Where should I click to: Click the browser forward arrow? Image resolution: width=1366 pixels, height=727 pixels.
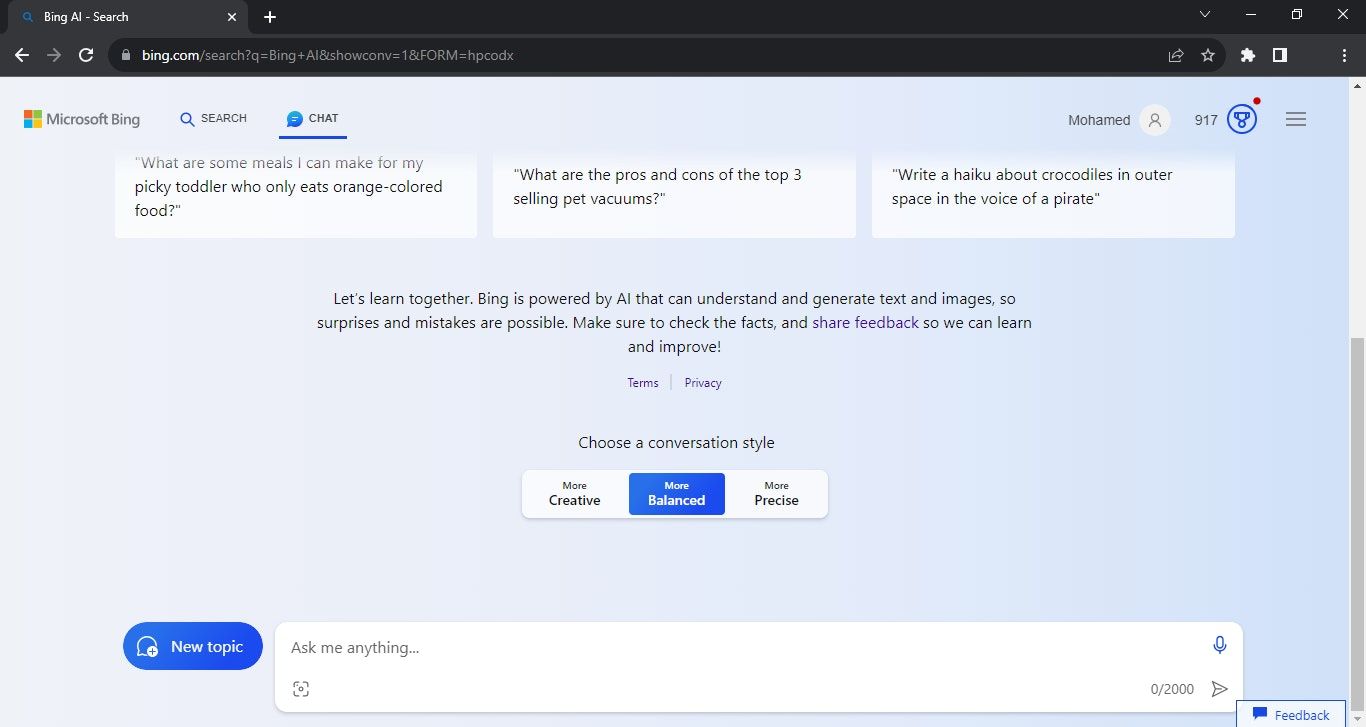pyautogui.click(x=54, y=55)
